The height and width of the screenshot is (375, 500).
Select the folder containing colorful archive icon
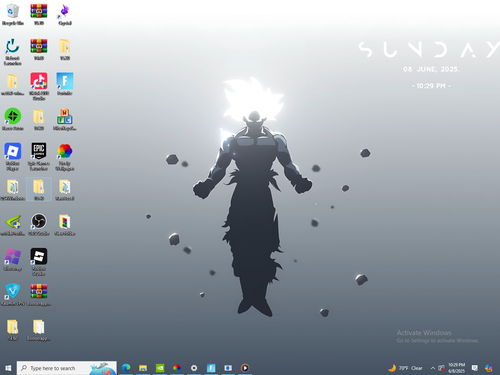(65, 224)
